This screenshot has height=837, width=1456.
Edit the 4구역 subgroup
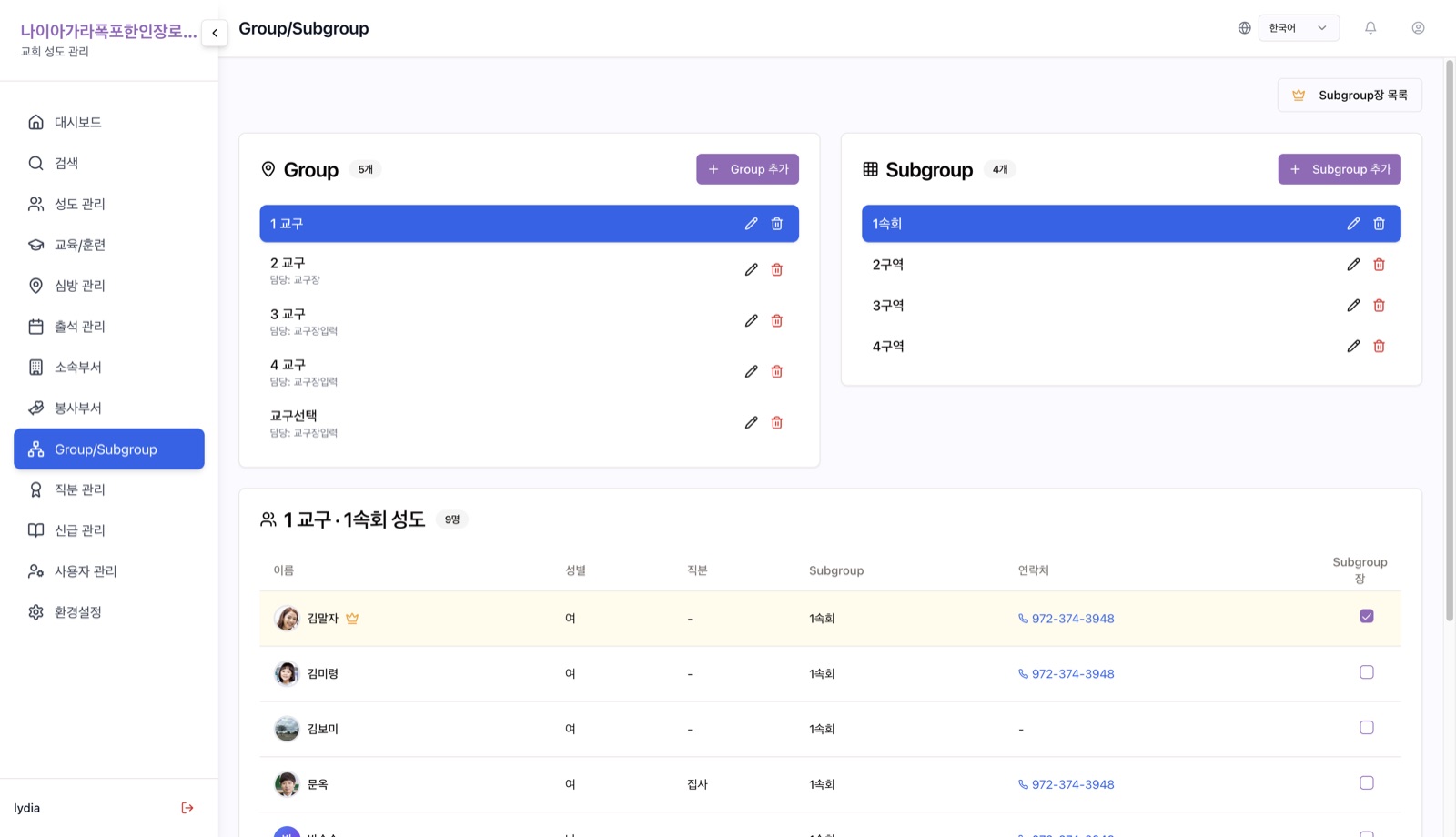click(1353, 347)
